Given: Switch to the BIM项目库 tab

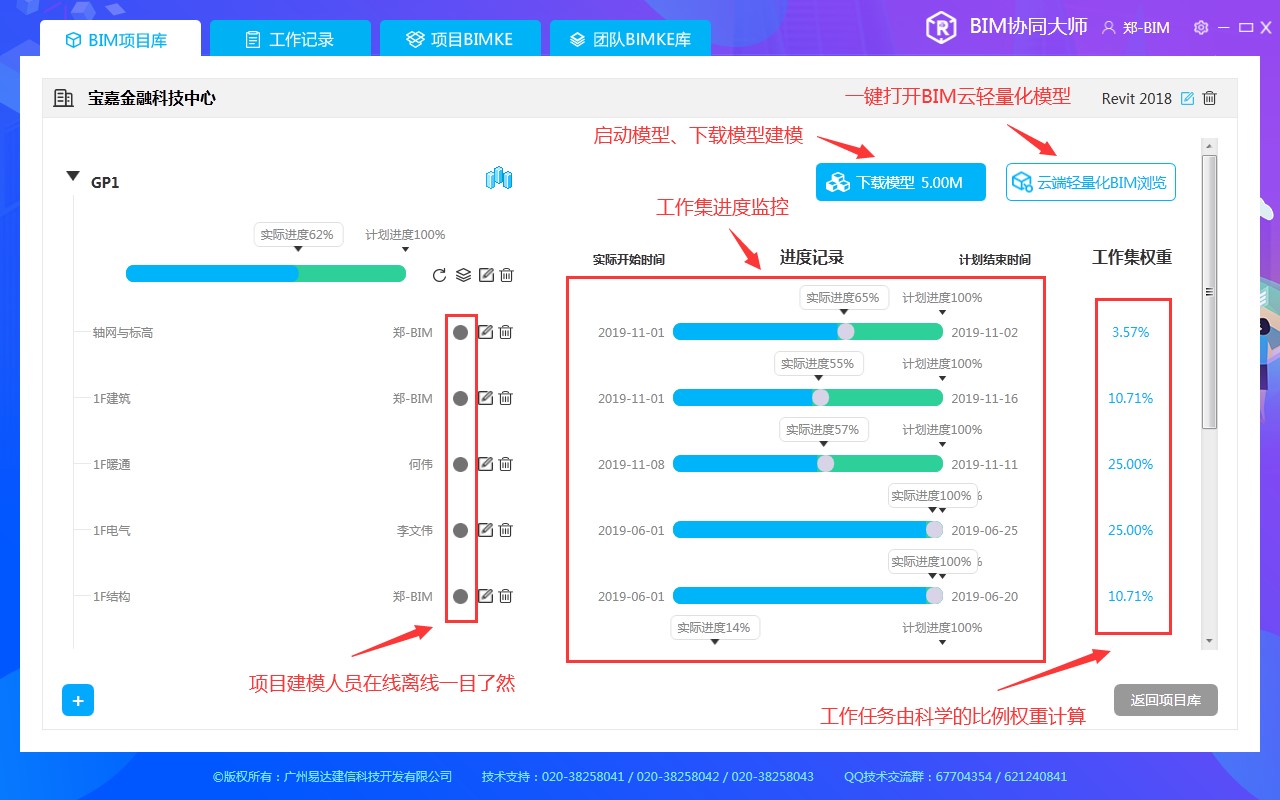Looking at the screenshot, I should click(120, 38).
